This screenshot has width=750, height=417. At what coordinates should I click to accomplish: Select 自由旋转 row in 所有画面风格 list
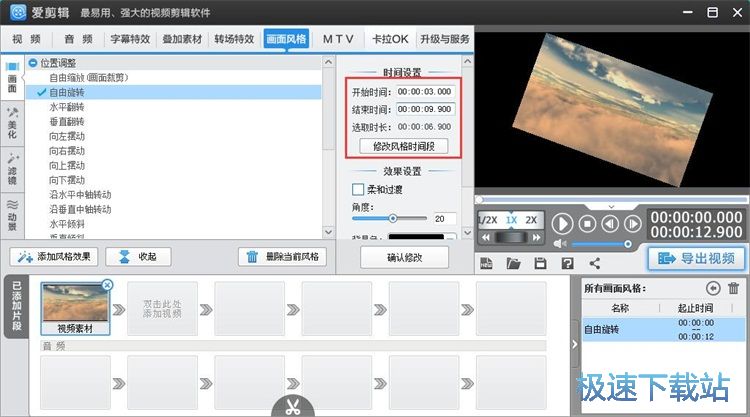click(663, 329)
